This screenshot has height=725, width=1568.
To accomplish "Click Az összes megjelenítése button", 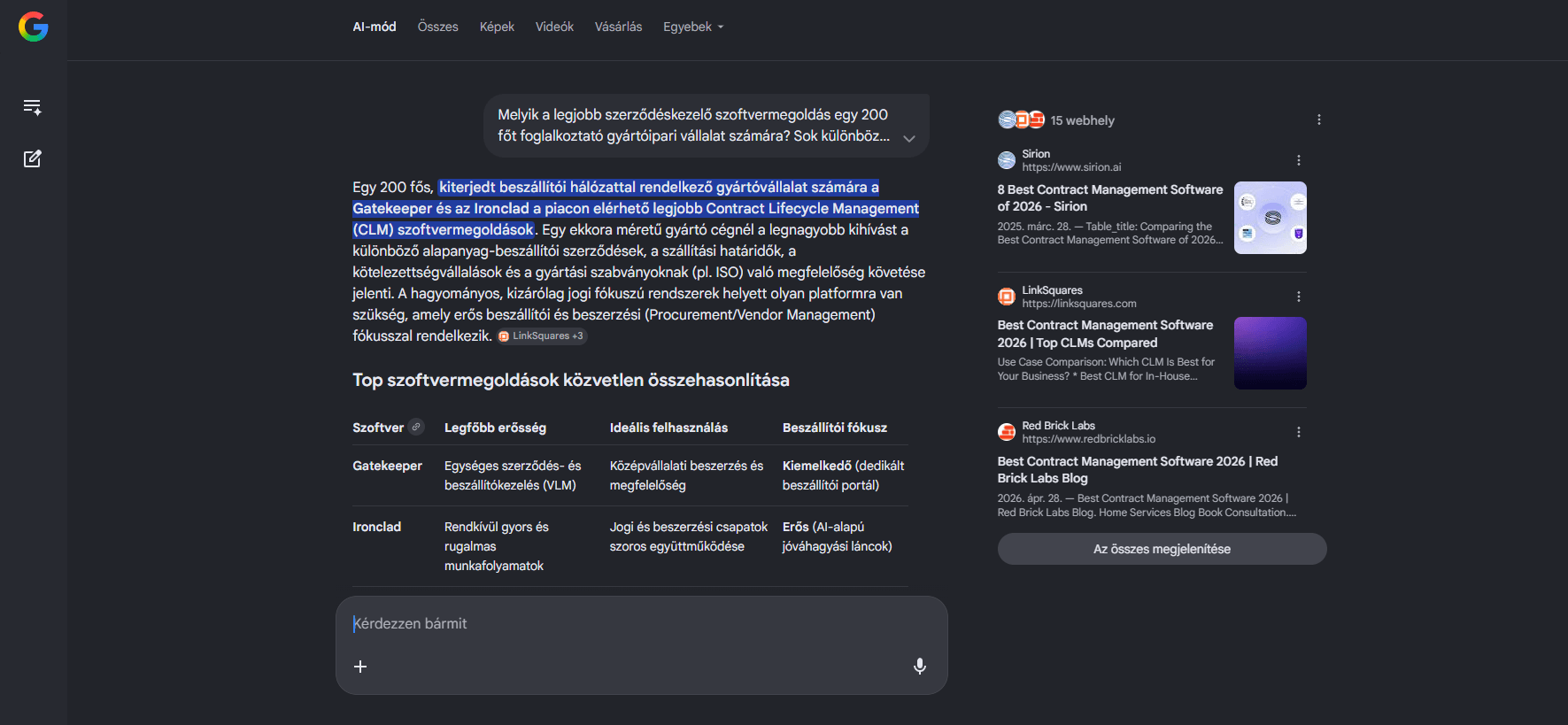I will (x=1162, y=549).
